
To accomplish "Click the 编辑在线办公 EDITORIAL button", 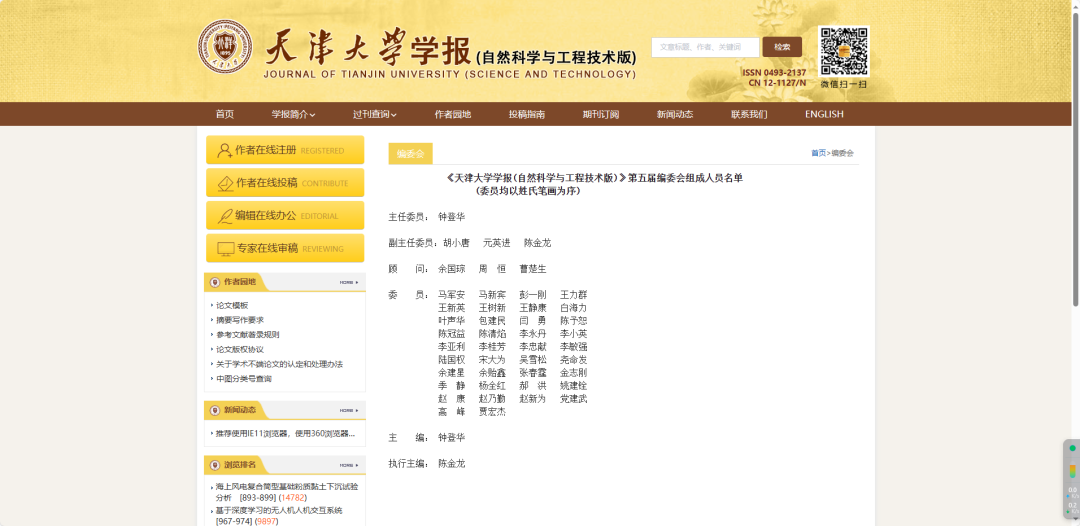I will [x=285, y=215].
